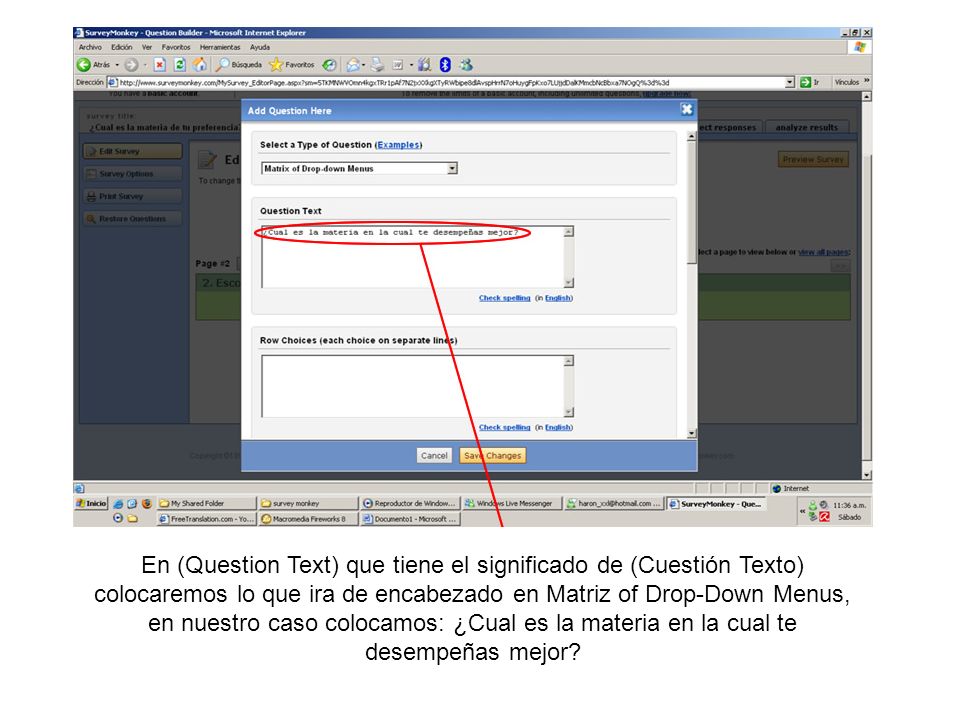Image resolution: width=960 pixels, height=720 pixels.
Task: Click Check spelling under Row Choices
Action: [504, 427]
